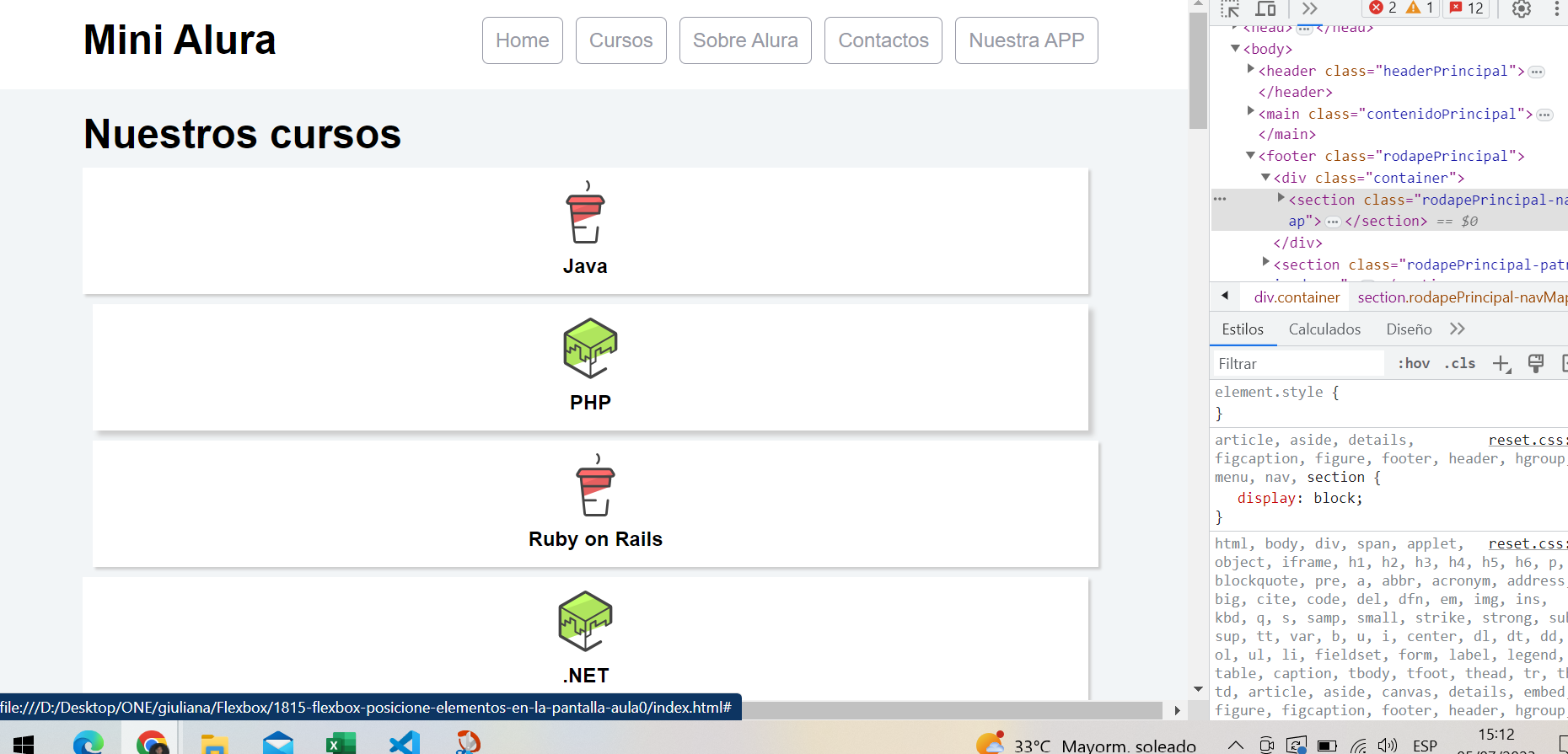Collapse the footer rodapePrincipal node

(x=1251, y=156)
